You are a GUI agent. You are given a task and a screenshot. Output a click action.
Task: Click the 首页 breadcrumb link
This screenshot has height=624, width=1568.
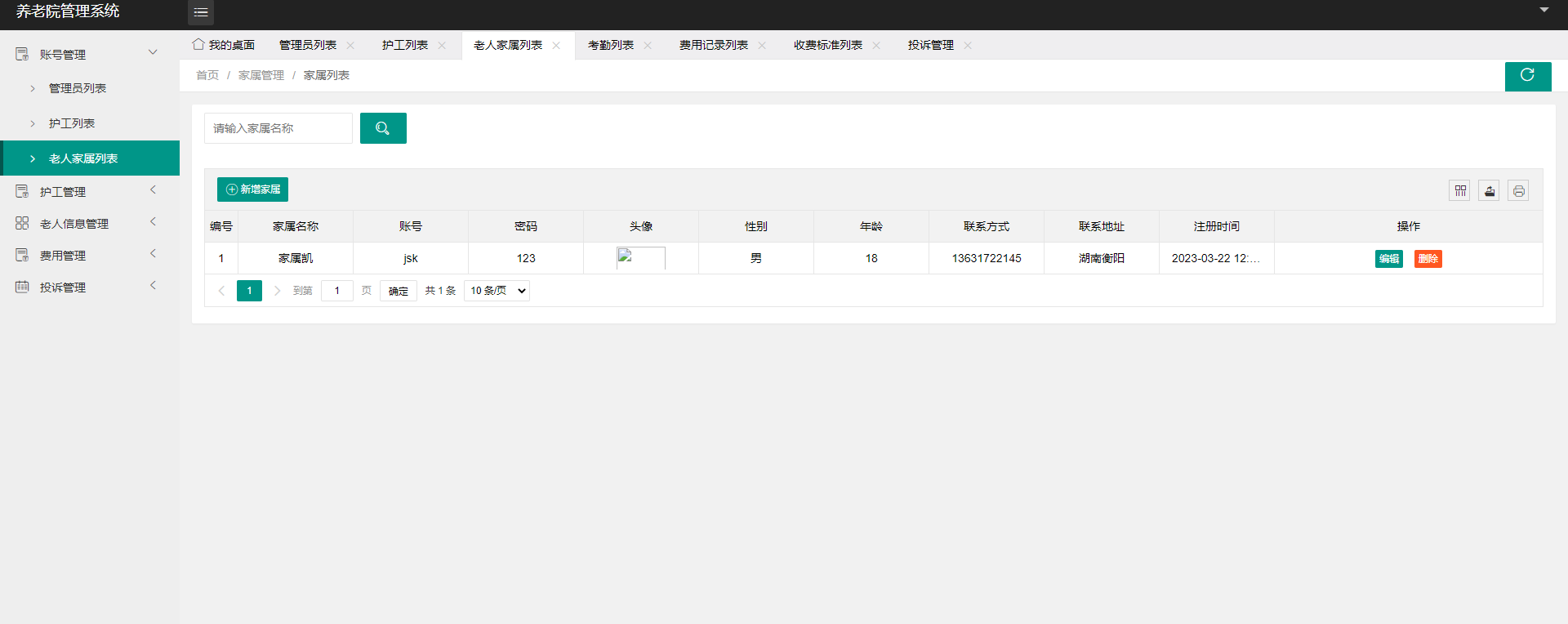pyautogui.click(x=207, y=75)
